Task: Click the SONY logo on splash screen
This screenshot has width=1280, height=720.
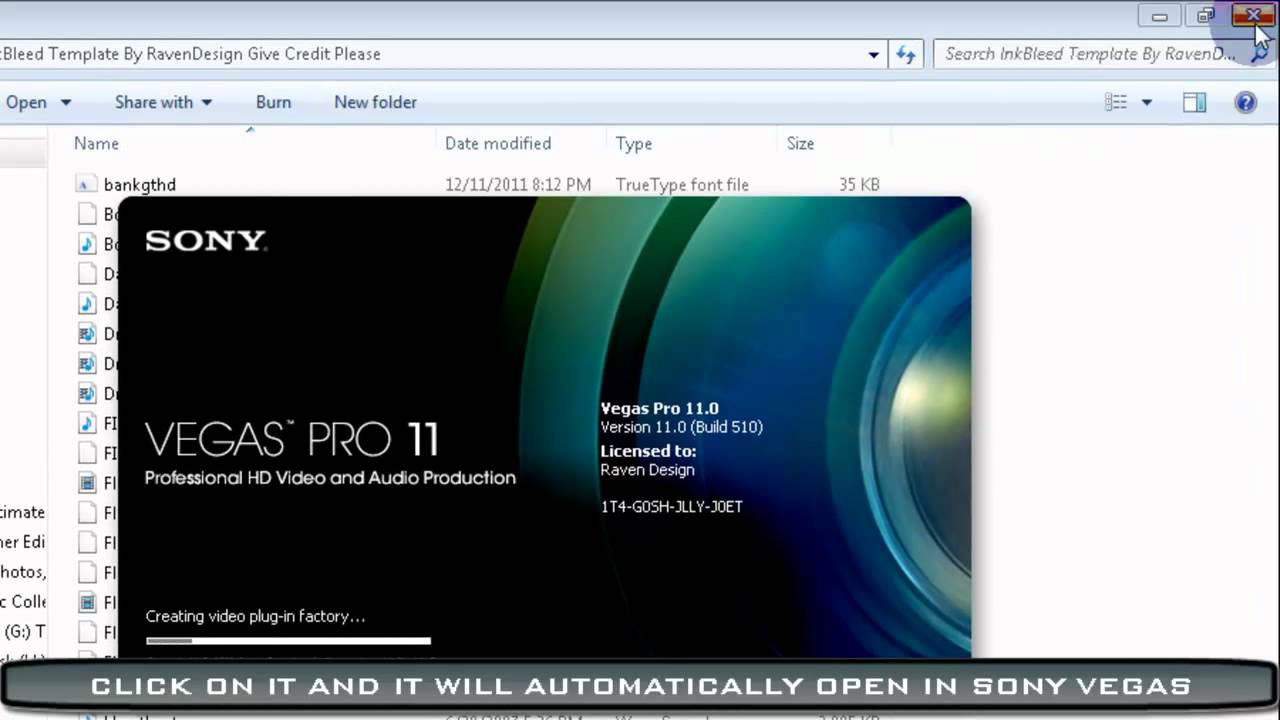Action: point(205,241)
